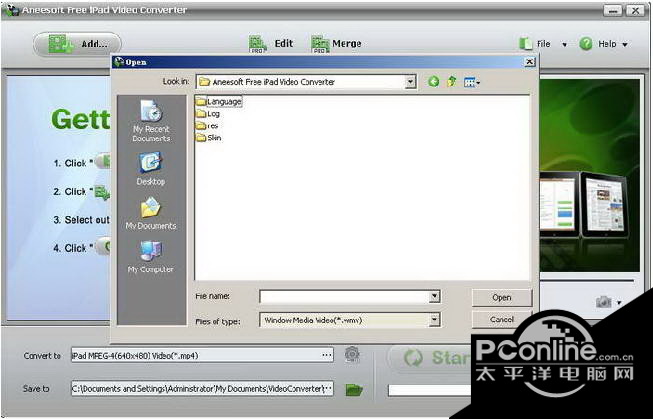The height and width of the screenshot is (419, 653).
Task: Select the Language folder
Action: pyautogui.click(x=219, y=102)
